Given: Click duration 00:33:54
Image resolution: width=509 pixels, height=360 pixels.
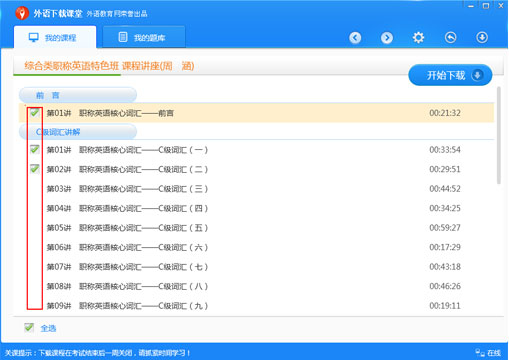Looking at the screenshot, I should (x=445, y=150).
